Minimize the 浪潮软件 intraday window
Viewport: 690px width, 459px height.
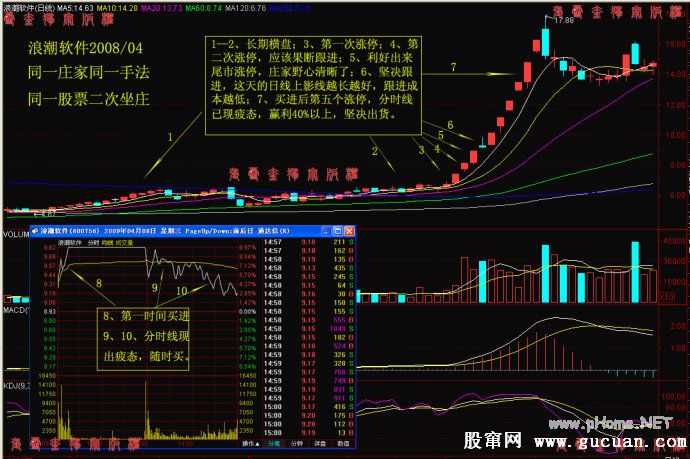tap(326, 231)
